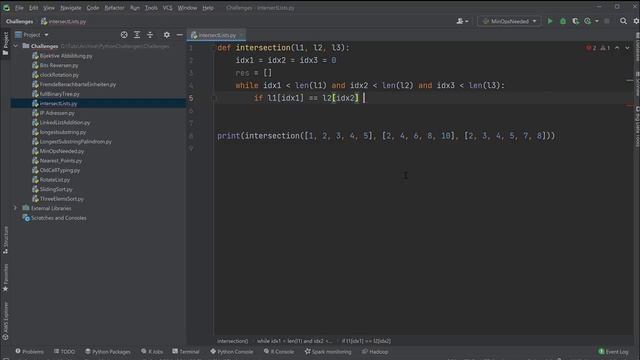Open the R Console tool window
The height and width of the screenshot is (360, 640).
tap(279, 351)
